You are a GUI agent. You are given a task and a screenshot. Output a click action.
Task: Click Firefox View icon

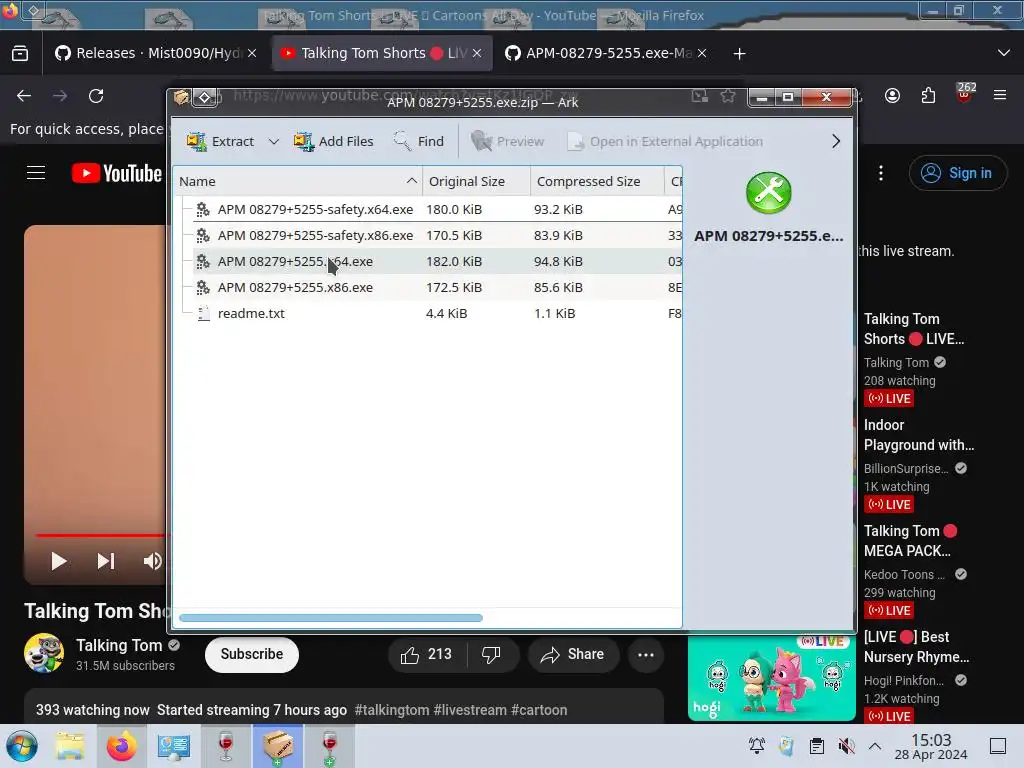pos(20,54)
